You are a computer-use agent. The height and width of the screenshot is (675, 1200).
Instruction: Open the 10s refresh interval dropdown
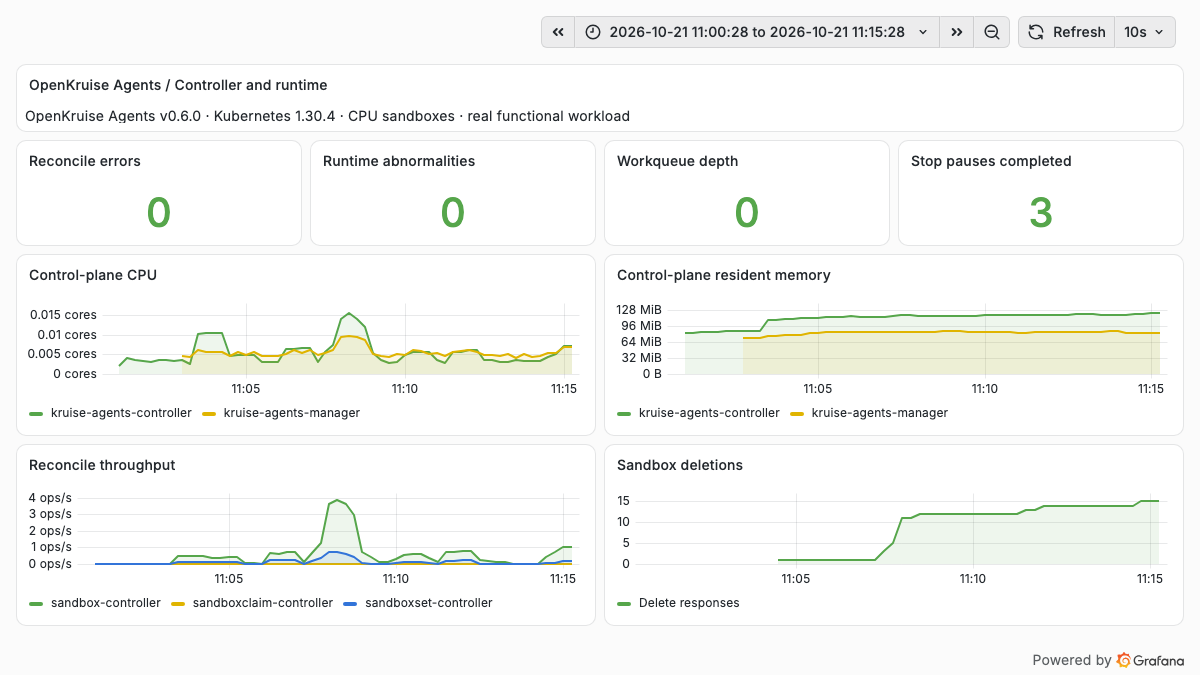click(1144, 32)
